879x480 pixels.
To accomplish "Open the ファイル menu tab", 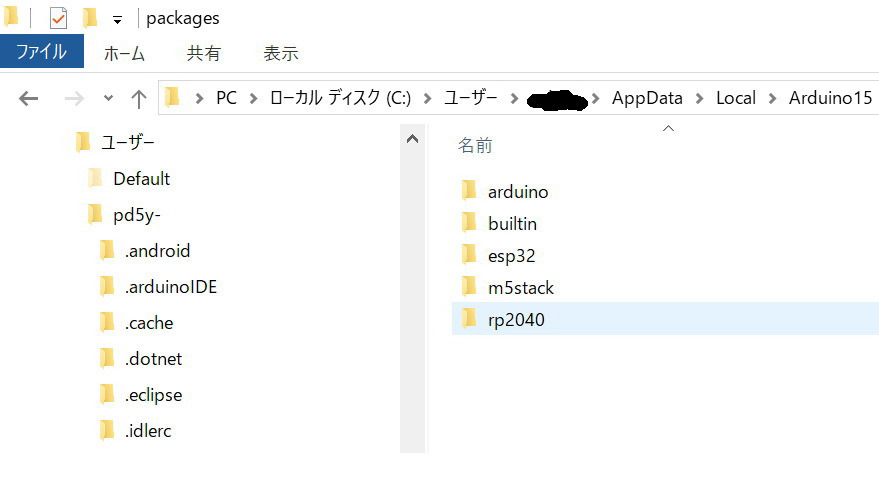I will [x=41, y=53].
